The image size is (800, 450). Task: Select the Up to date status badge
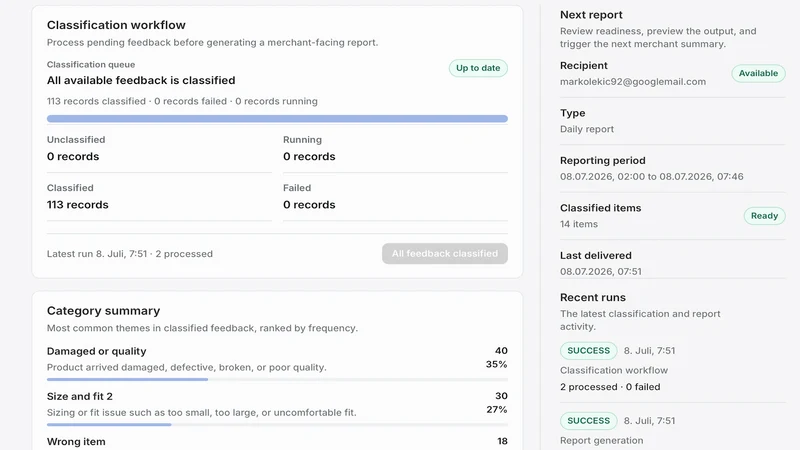478,68
